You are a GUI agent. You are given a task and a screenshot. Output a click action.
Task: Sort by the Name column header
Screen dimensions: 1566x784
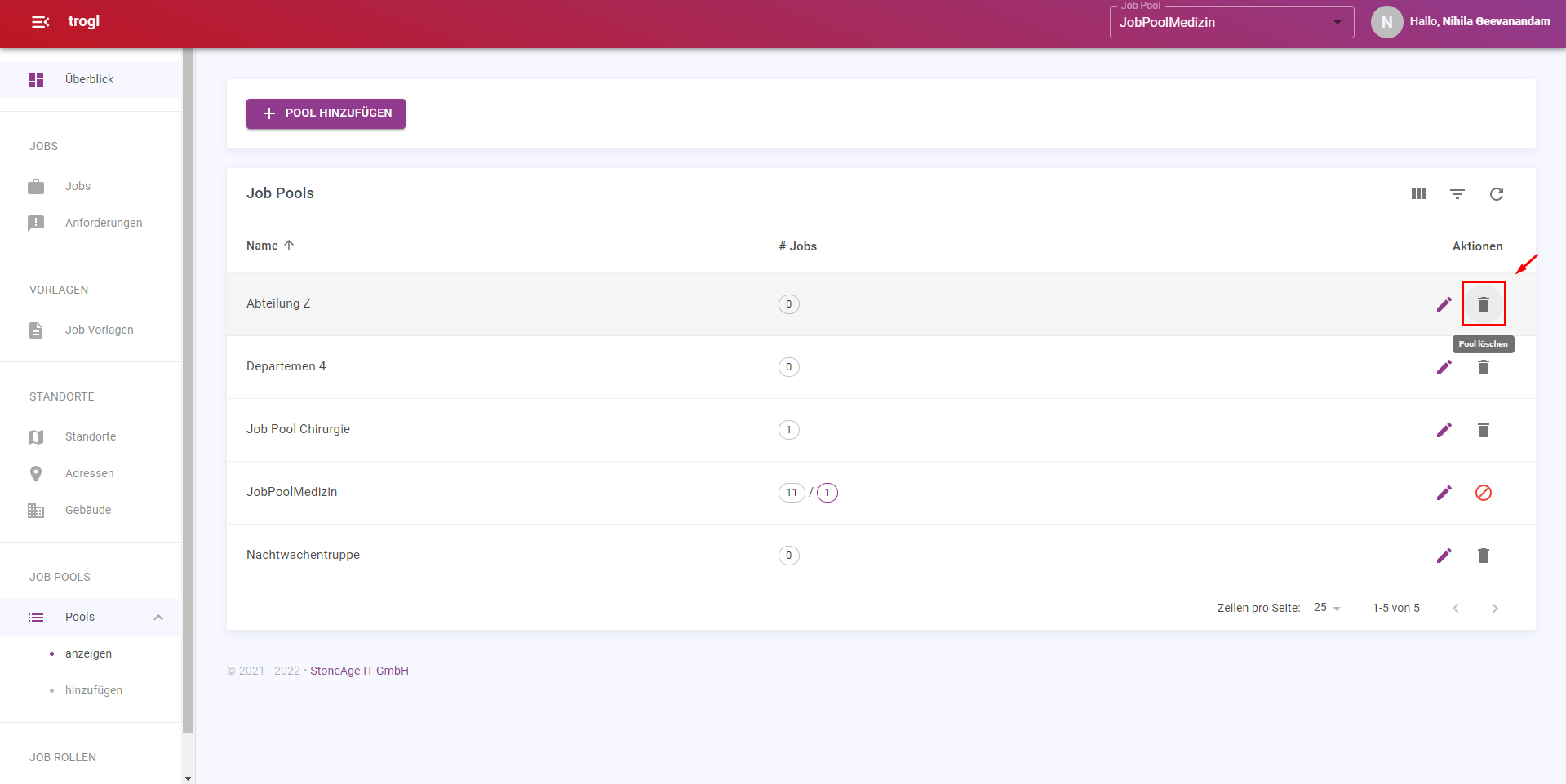[x=262, y=246]
